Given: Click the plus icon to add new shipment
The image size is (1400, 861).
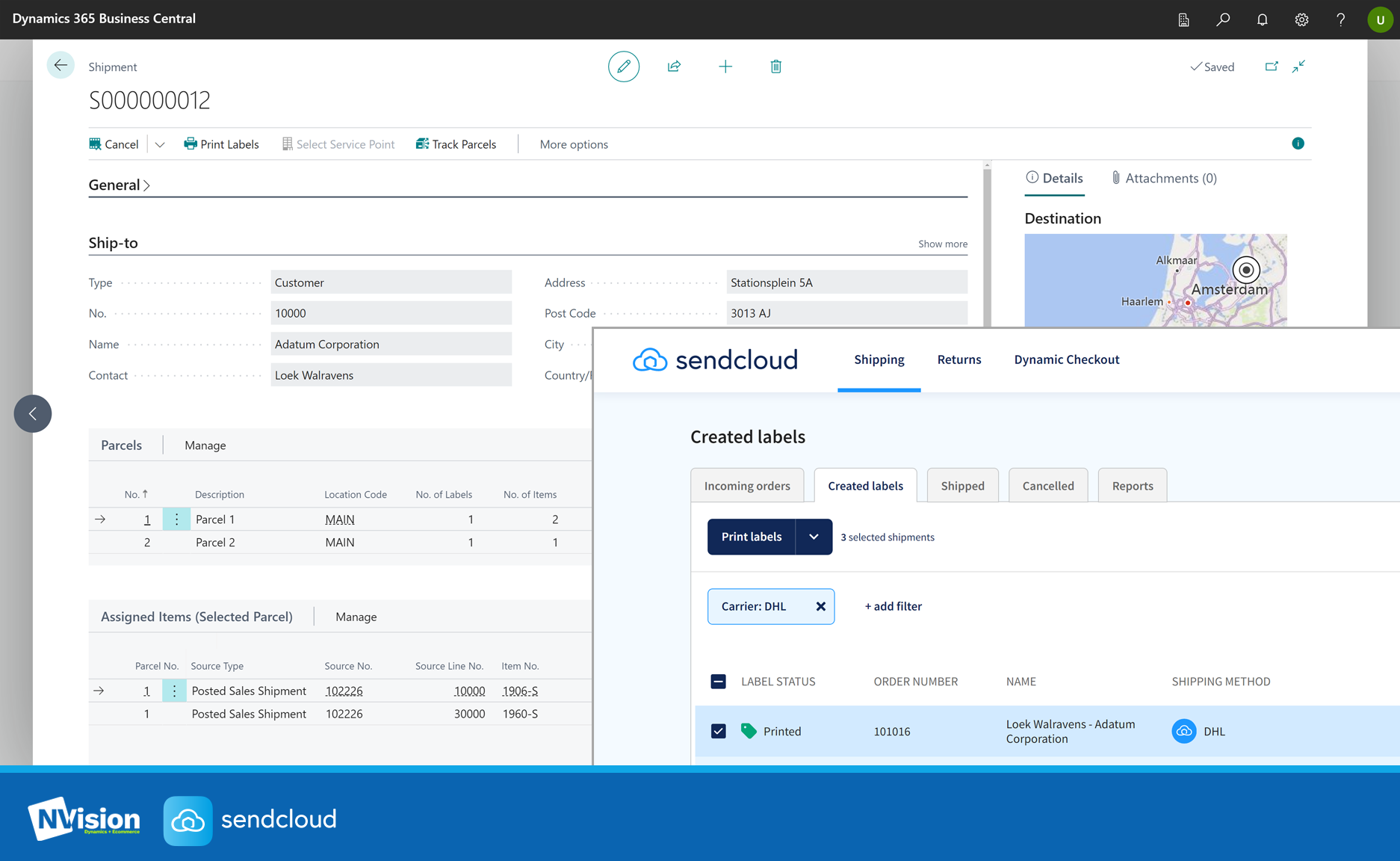Looking at the screenshot, I should (x=725, y=67).
